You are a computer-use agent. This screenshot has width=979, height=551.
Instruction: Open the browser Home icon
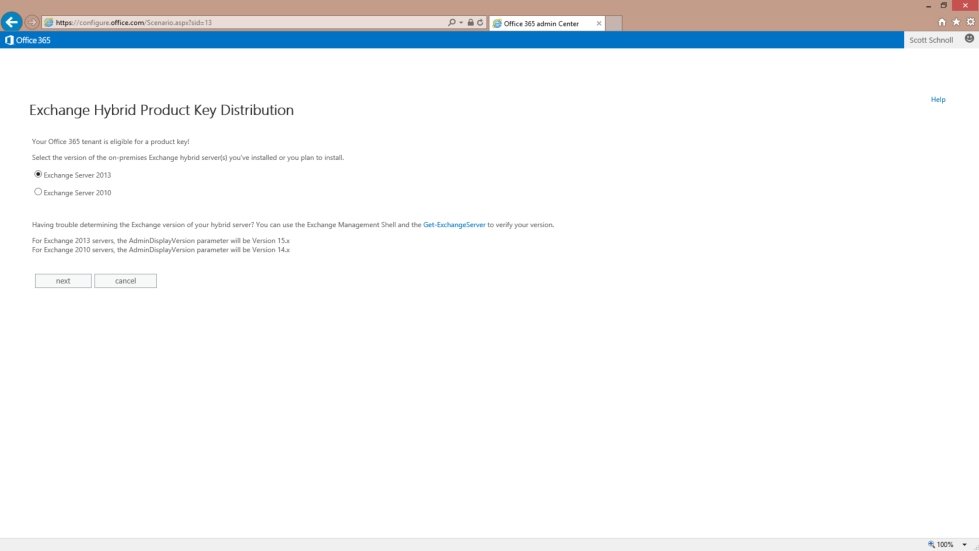942,22
